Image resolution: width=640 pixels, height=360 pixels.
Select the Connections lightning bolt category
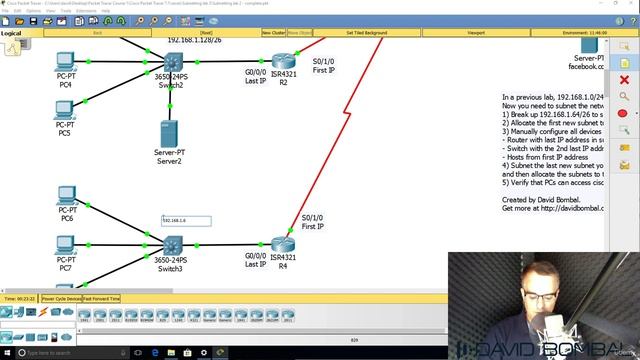click(x=43, y=312)
